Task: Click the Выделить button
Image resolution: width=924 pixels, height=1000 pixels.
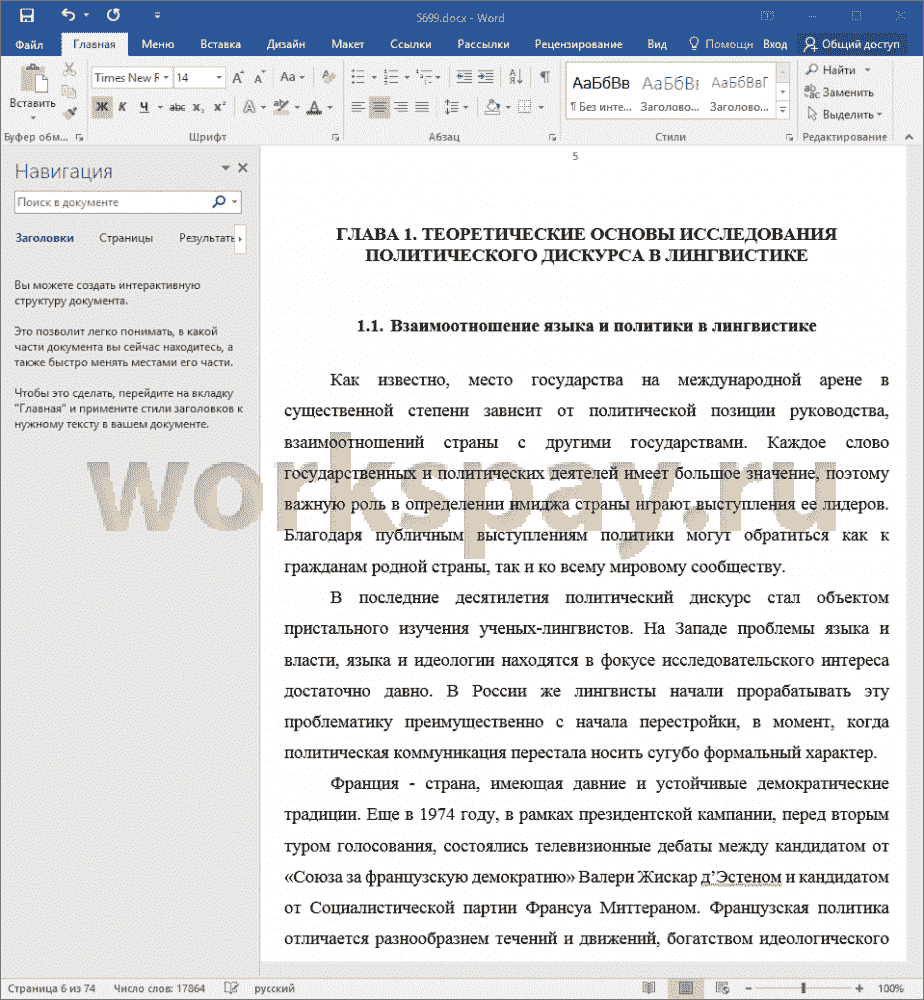Action: click(844, 114)
